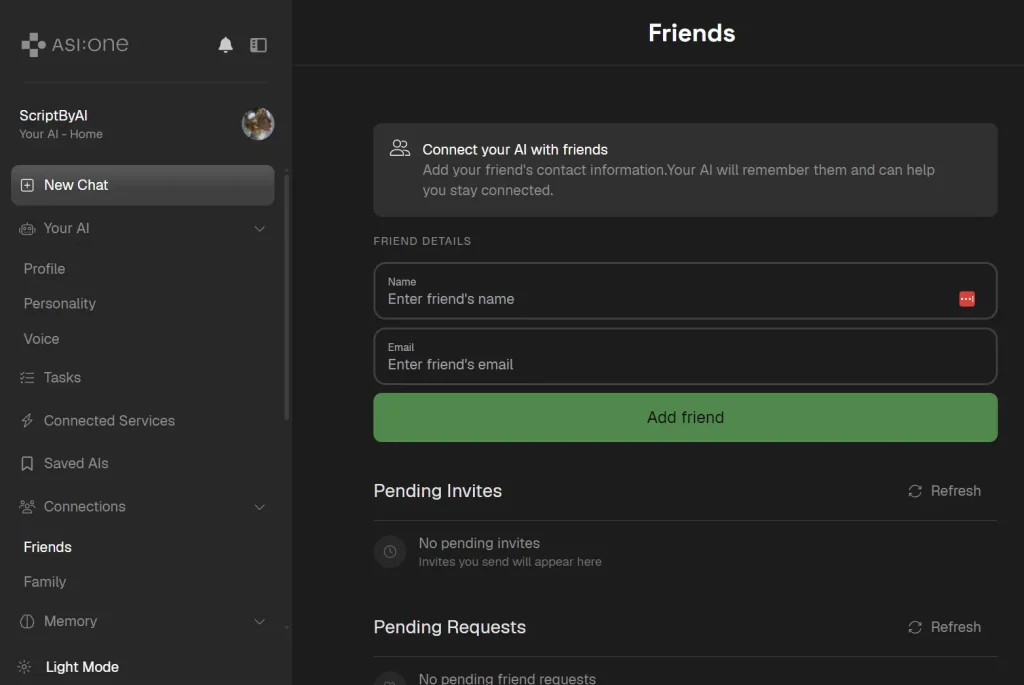This screenshot has height=685, width=1024.
Task: Go to Saved AIs bookmark item
Action: tap(76, 464)
